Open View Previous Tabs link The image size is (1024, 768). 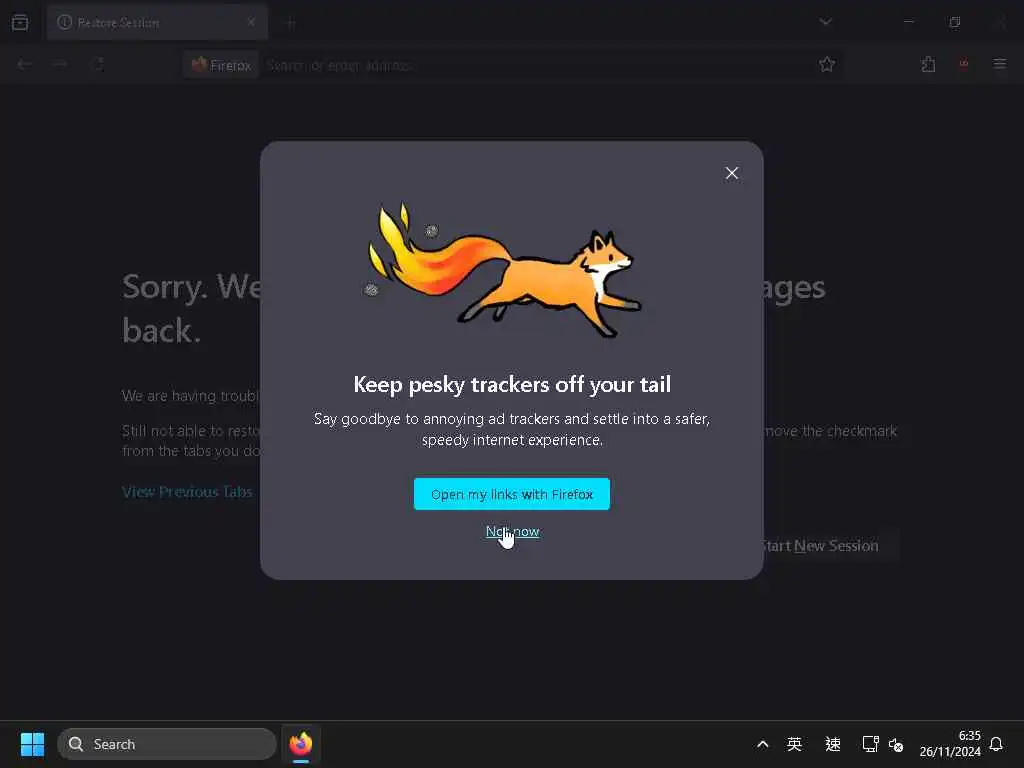click(x=187, y=492)
